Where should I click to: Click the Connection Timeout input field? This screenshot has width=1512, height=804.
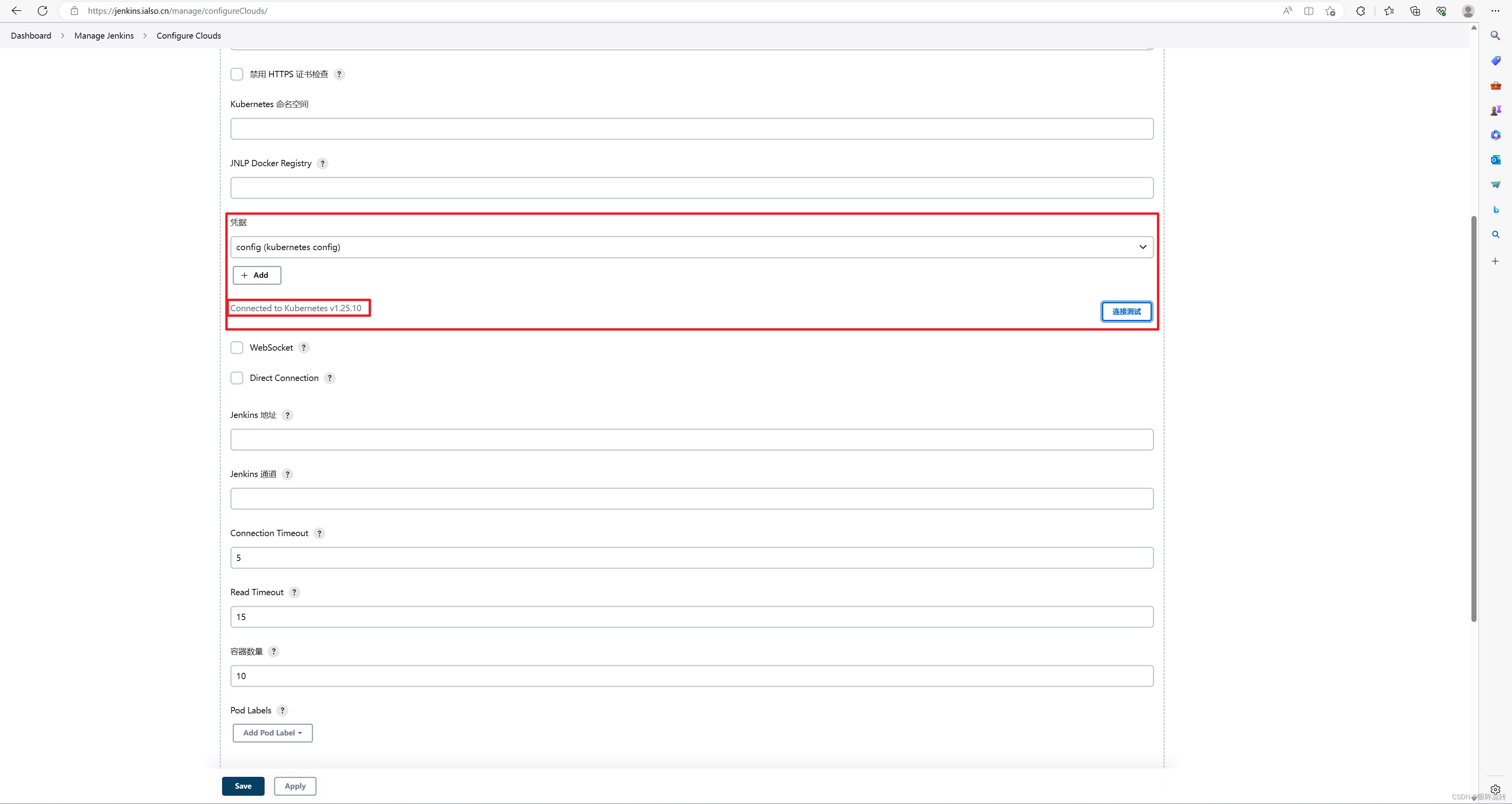click(x=691, y=557)
